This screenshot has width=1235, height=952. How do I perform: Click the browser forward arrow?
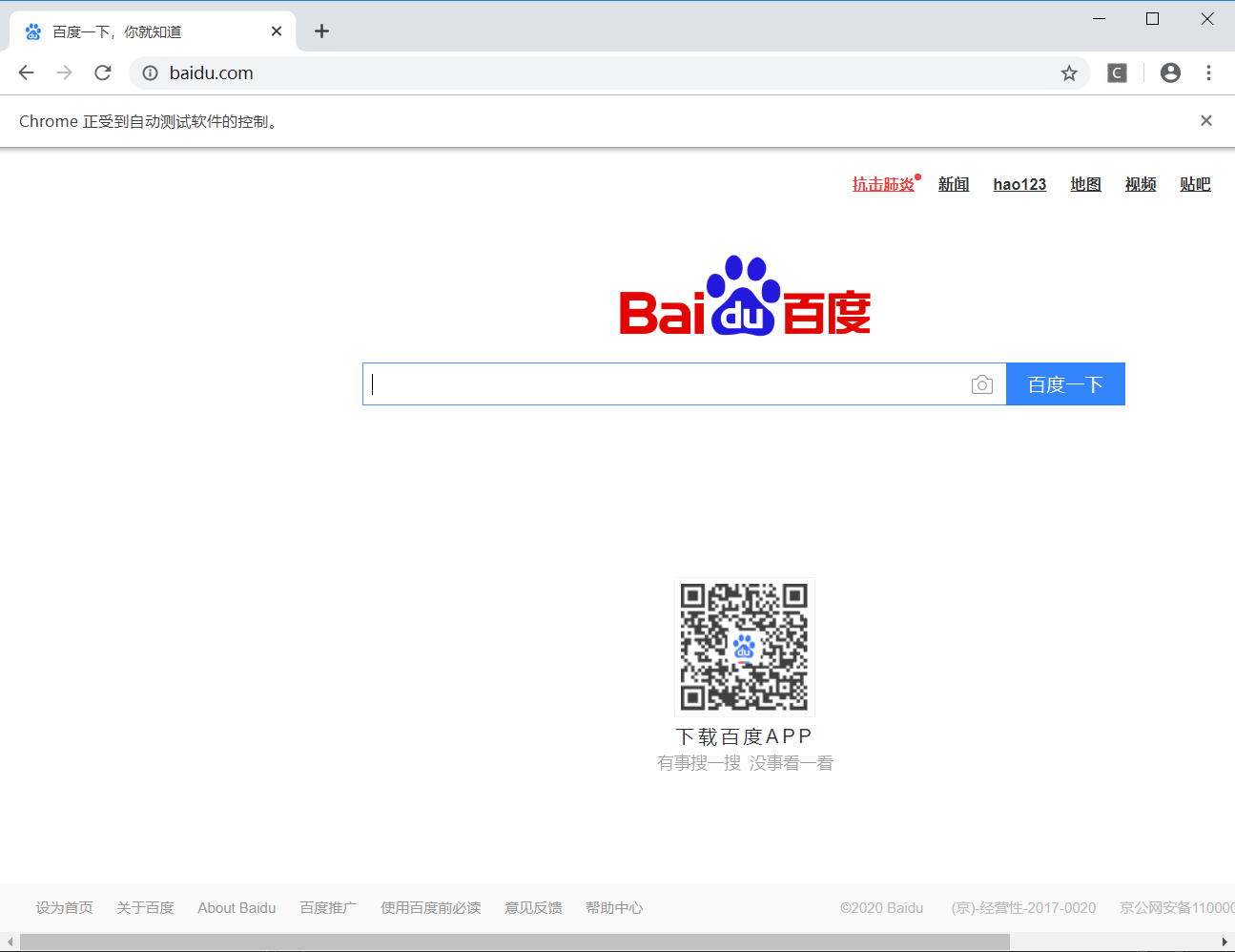tap(65, 72)
